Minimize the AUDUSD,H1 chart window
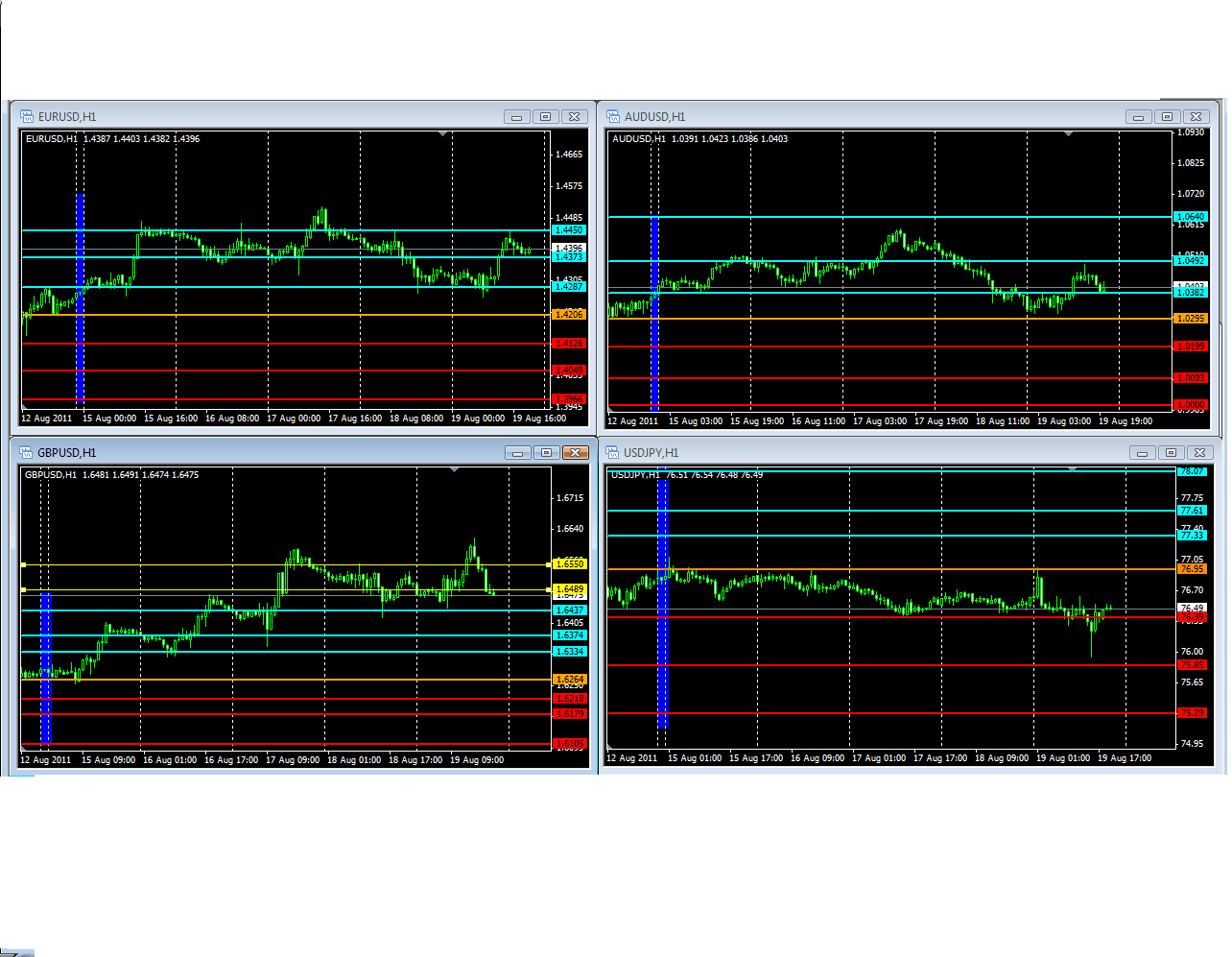The height and width of the screenshot is (957, 1232). 1139,117
